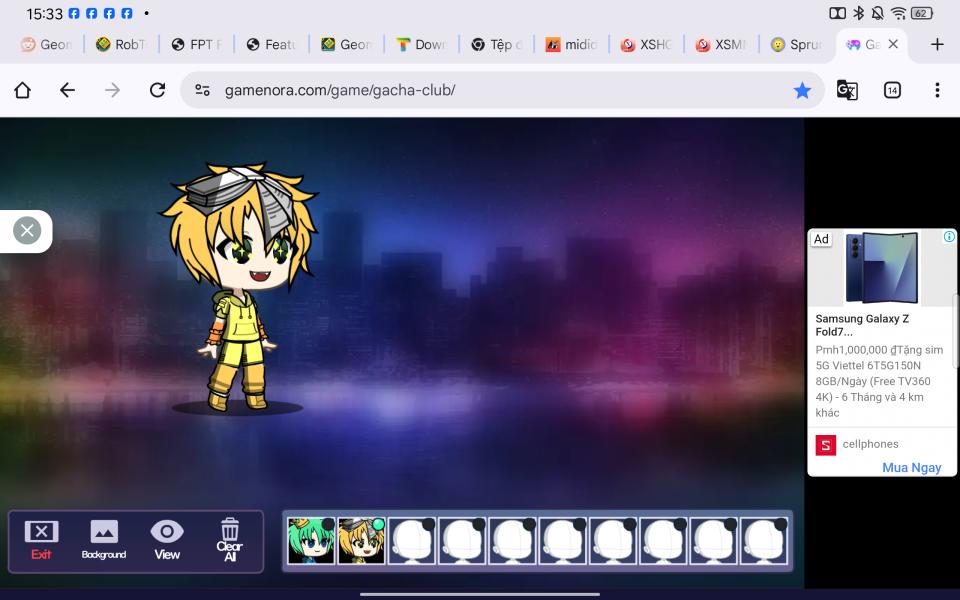Screen dimensions: 960x600
Task: Switch to the Tệp tab
Action: pyautogui.click(x=496, y=45)
